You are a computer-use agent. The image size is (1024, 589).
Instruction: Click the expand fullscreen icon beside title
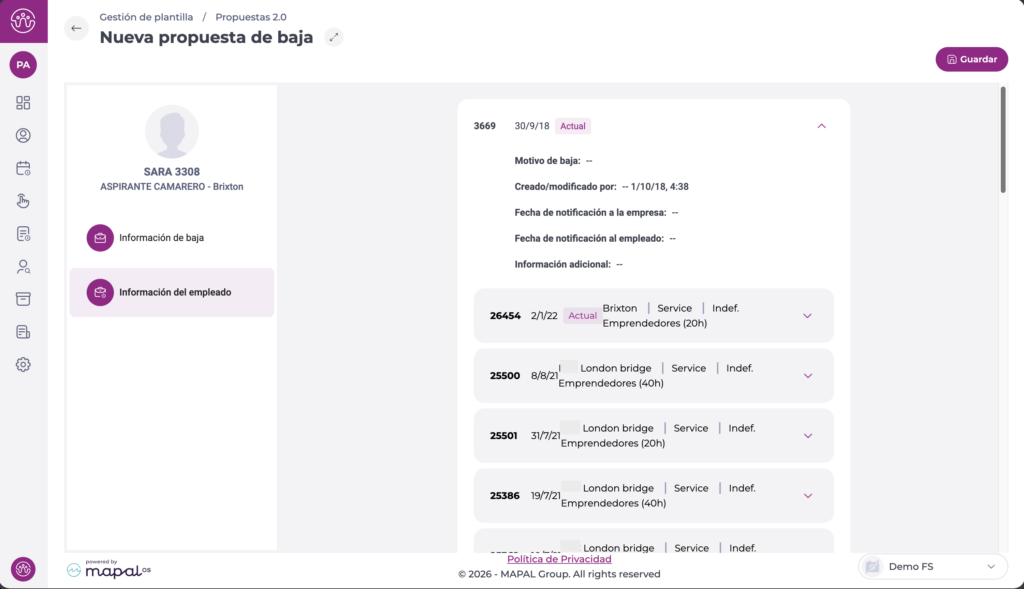(x=334, y=37)
